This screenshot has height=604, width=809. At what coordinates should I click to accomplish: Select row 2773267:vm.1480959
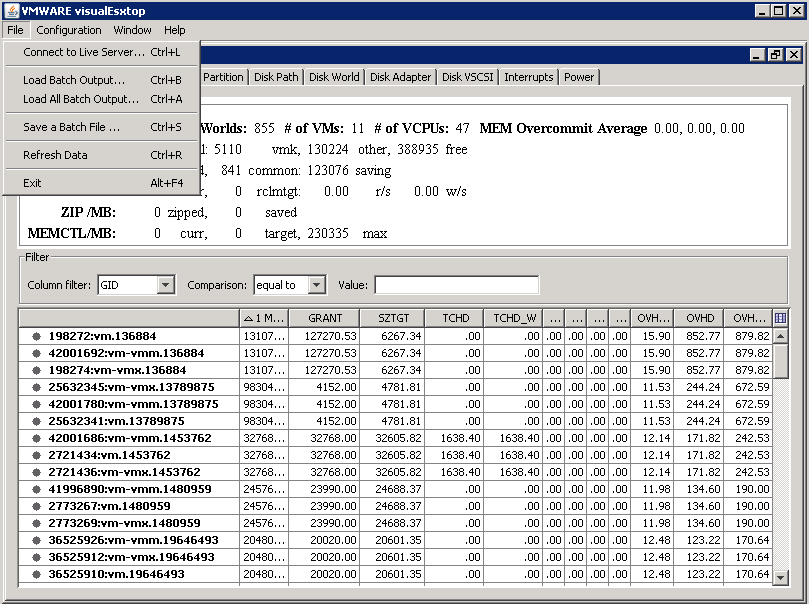pos(396,507)
